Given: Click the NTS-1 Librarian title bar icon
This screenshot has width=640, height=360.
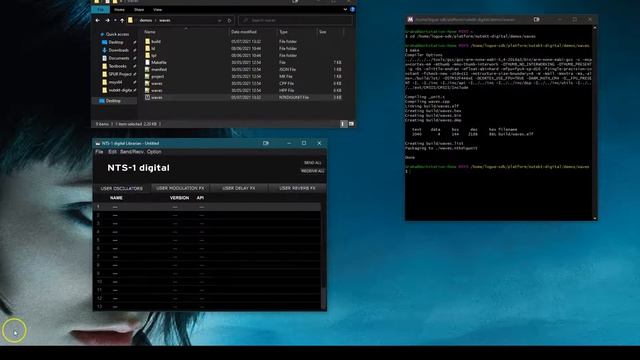Looking at the screenshot, I should 98,143.
